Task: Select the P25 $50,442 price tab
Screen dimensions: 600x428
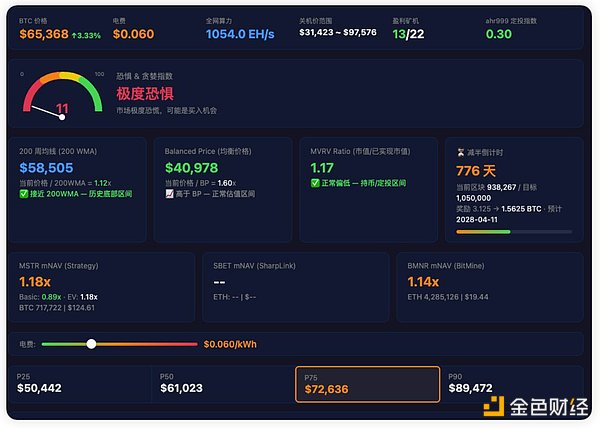Action: 80,383
